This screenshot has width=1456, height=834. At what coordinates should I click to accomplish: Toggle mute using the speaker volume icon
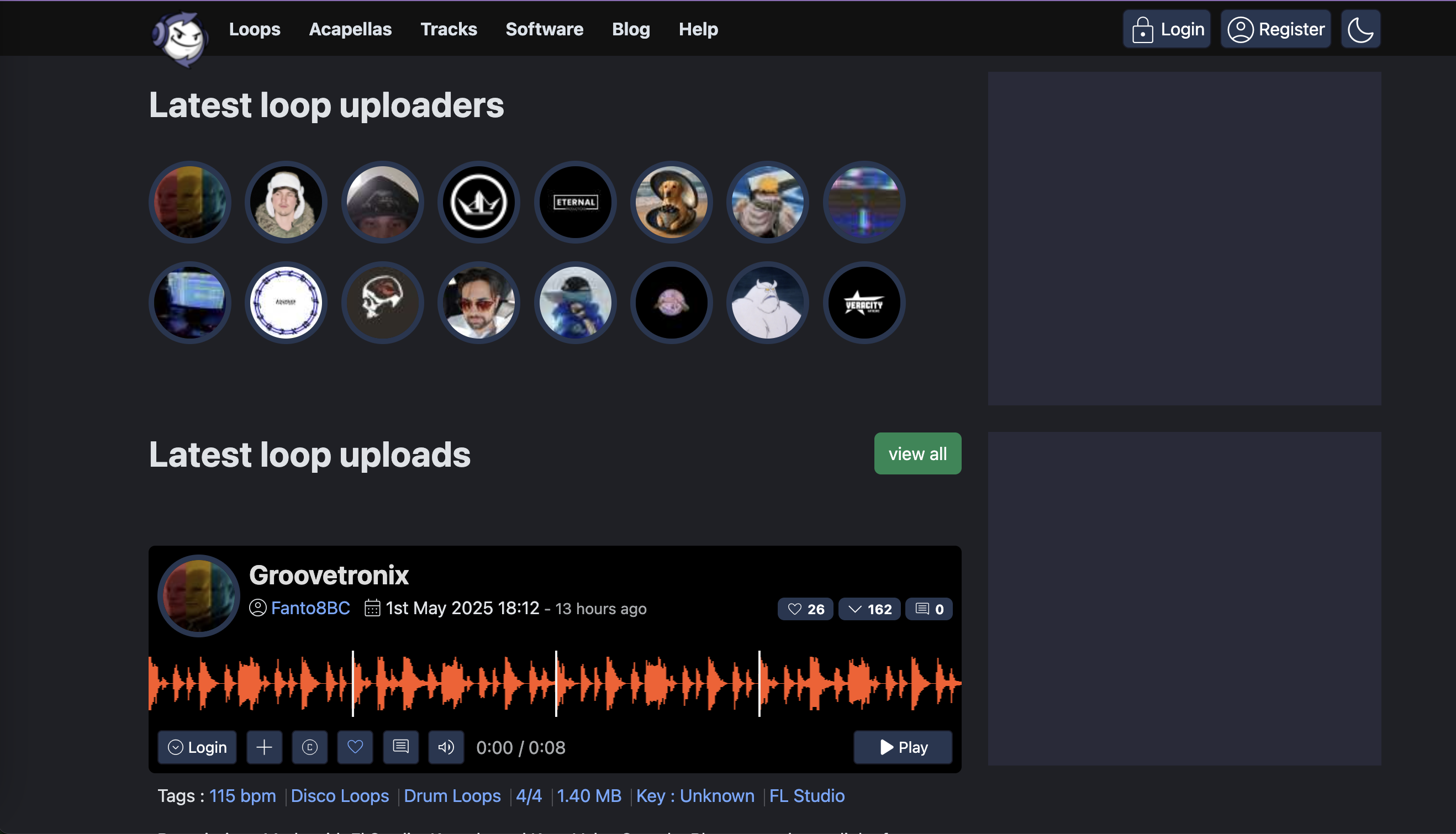[446, 747]
